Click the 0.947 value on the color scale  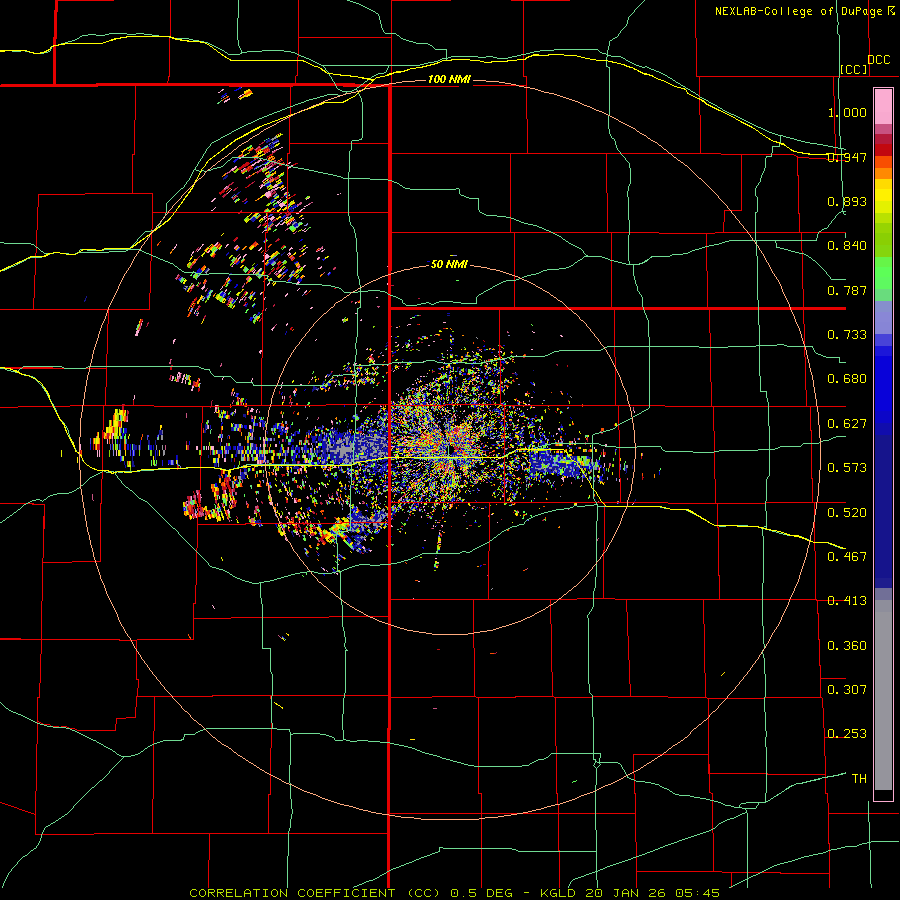point(847,157)
